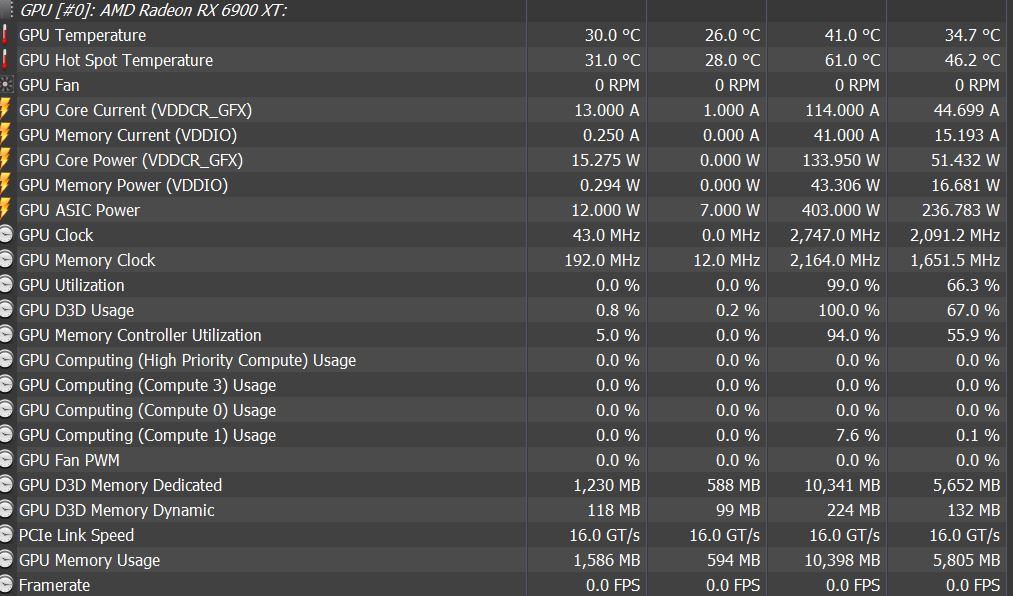Click the fan icon beside GPU Fan
The image size is (1013, 596).
point(6,85)
